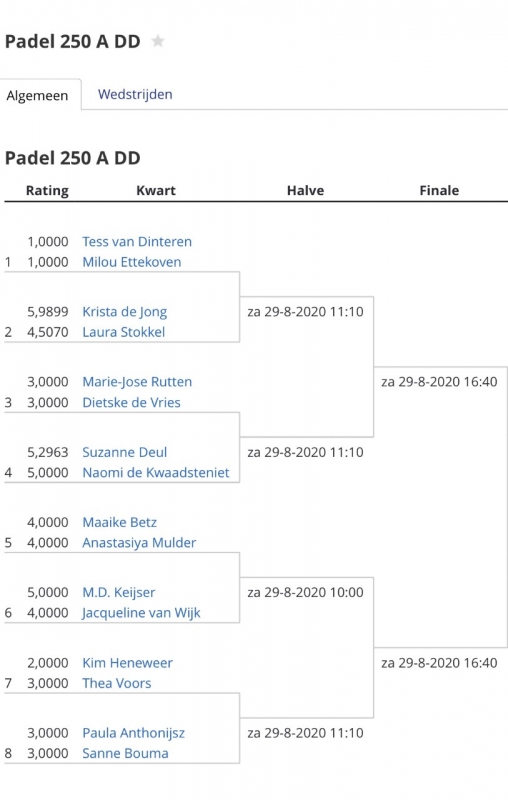Click Naomi de Kwaadsteniet link
The height and width of the screenshot is (800, 508).
pyautogui.click(x=156, y=472)
